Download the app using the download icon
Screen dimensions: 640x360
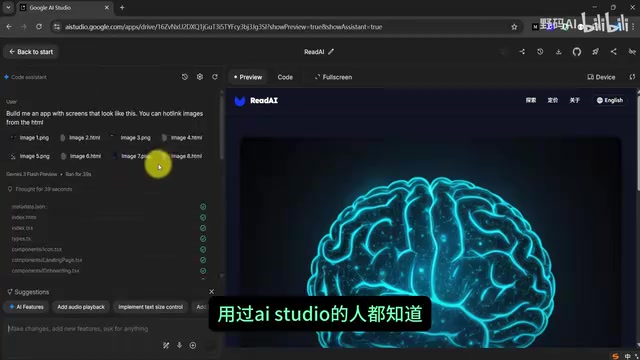558,52
